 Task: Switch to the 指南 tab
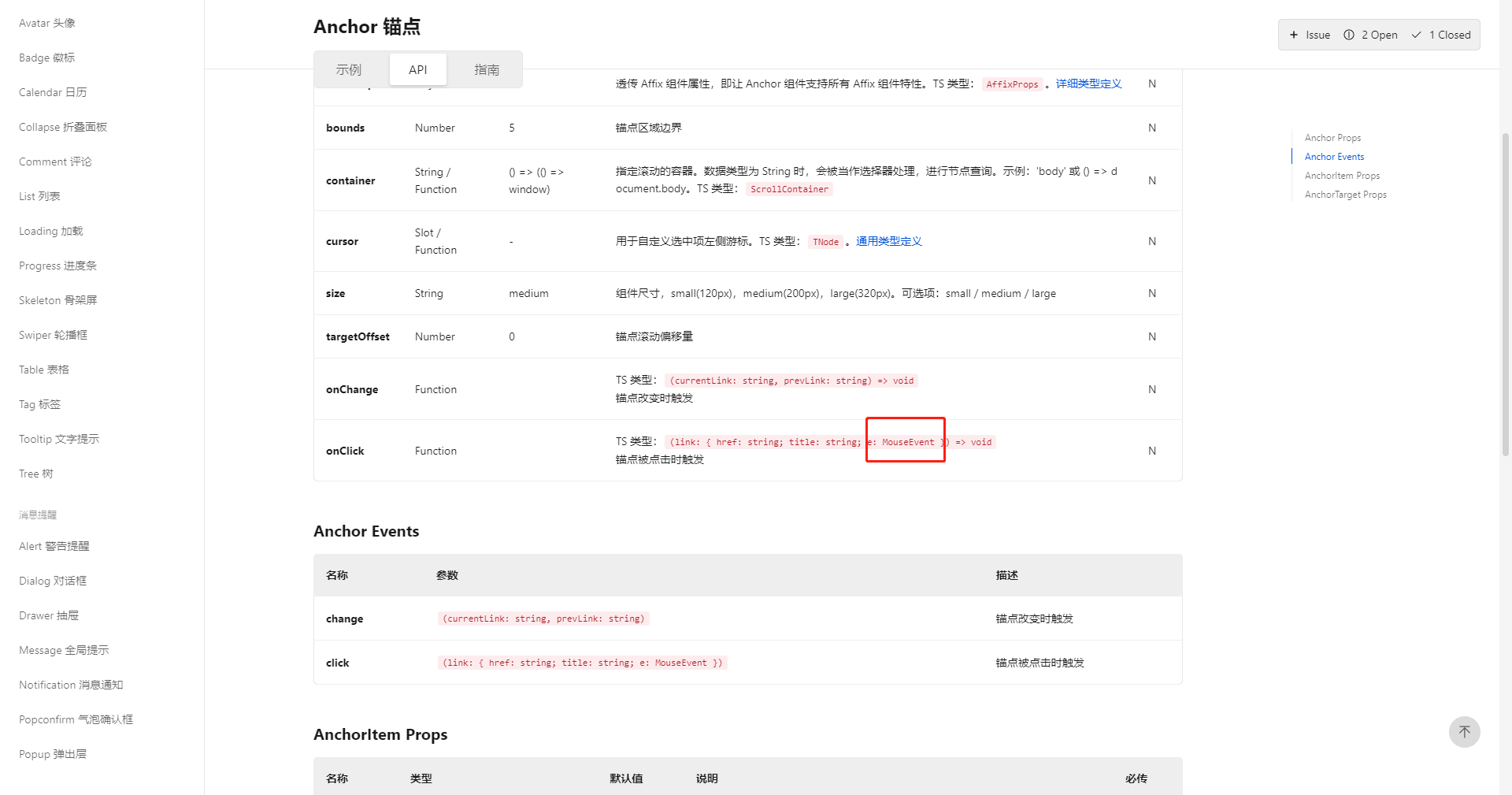click(x=487, y=69)
